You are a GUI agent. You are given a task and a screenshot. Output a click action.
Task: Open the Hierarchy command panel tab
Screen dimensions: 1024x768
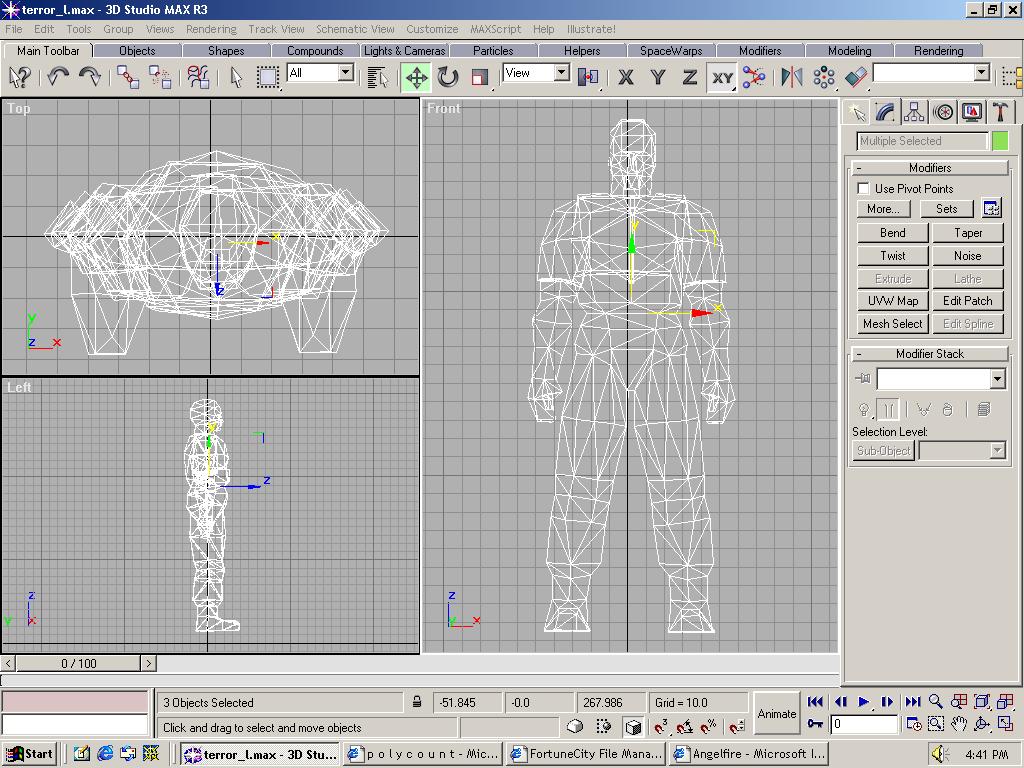[x=914, y=112]
